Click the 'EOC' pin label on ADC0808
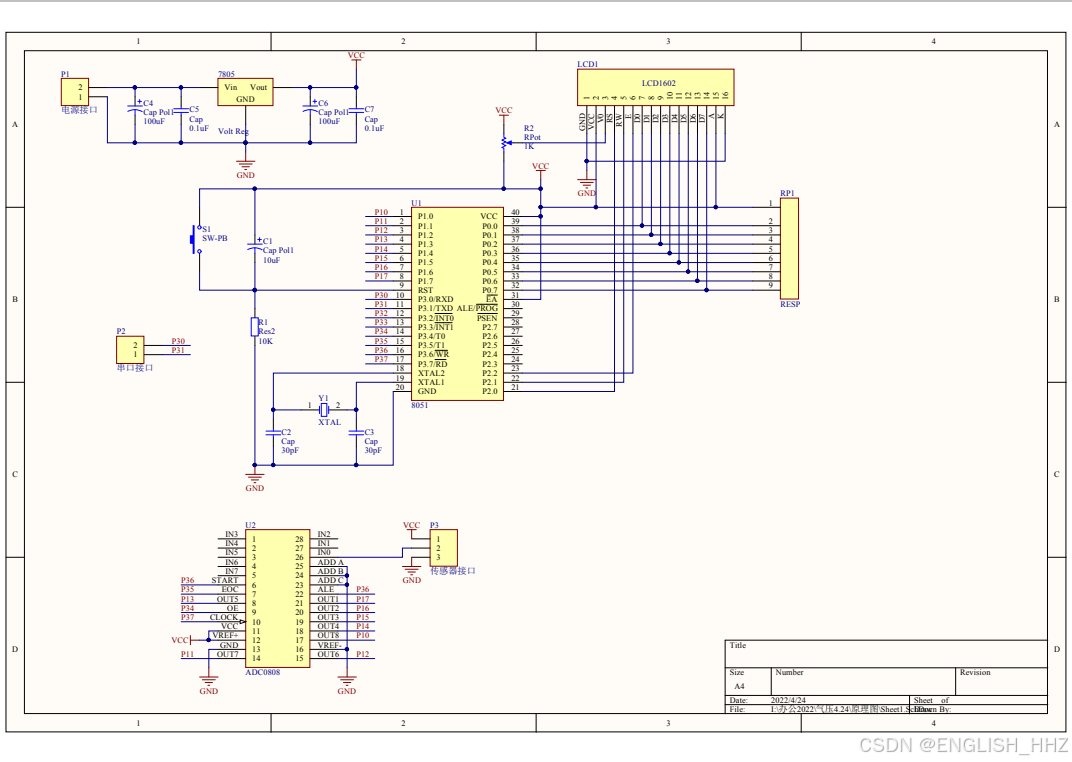 click(x=230, y=589)
